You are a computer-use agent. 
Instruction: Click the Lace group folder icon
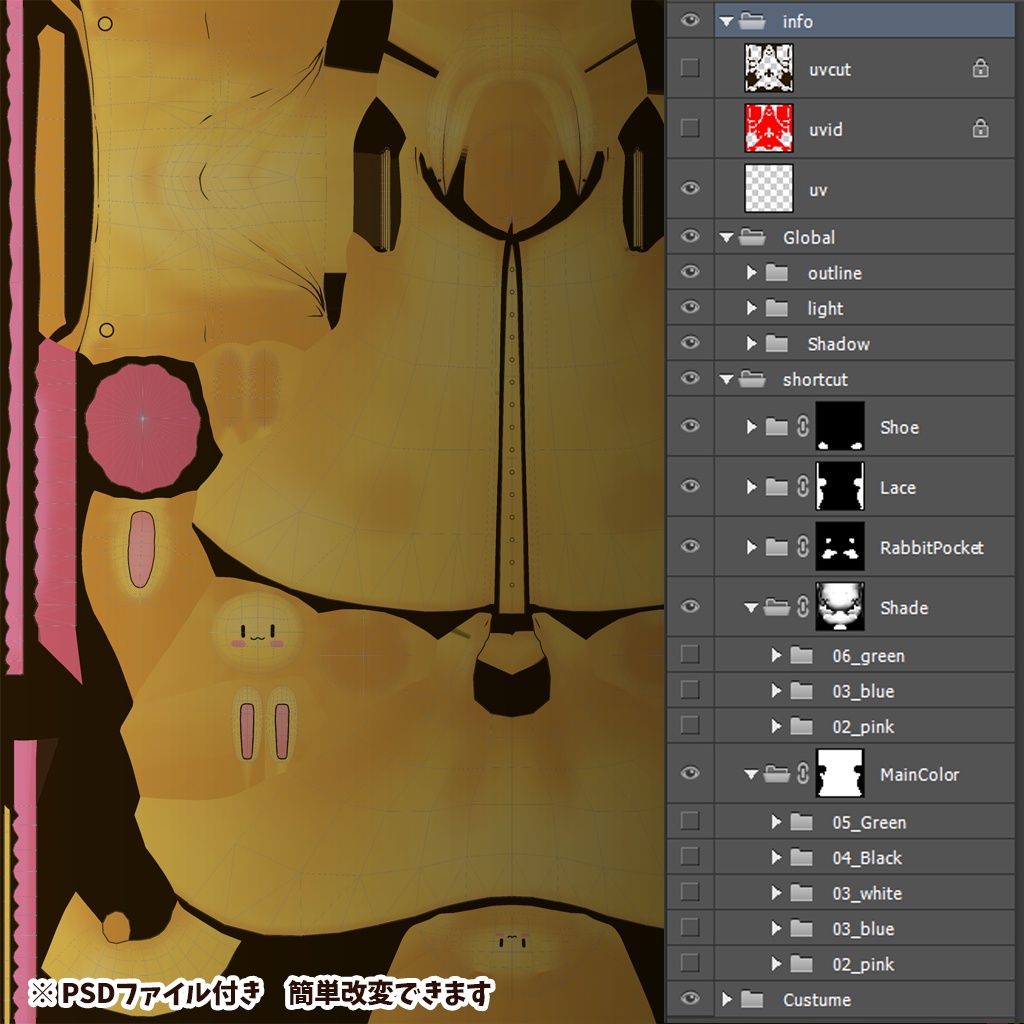(776, 487)
